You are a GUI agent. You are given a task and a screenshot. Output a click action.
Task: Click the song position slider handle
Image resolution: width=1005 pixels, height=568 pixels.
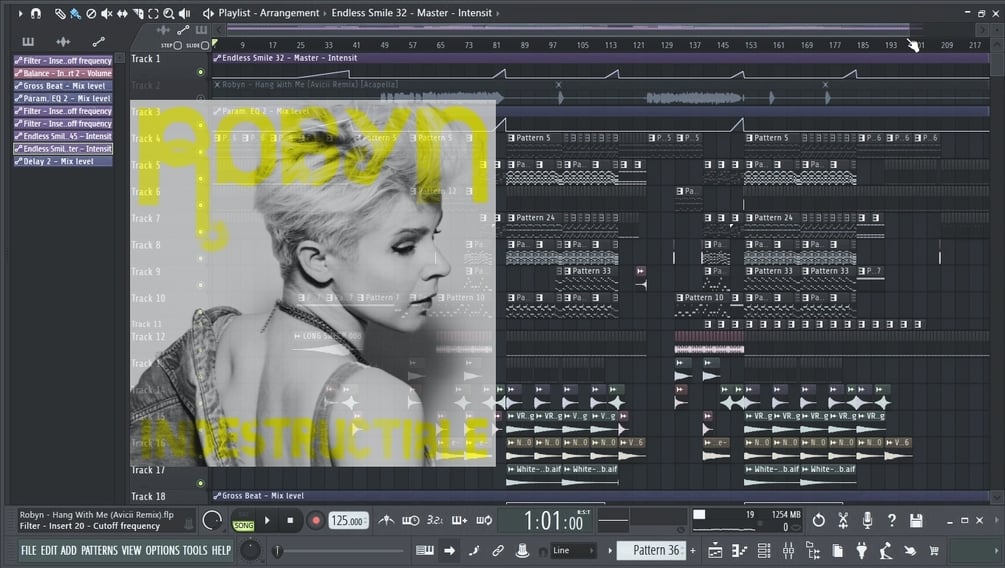pos(278,550)
